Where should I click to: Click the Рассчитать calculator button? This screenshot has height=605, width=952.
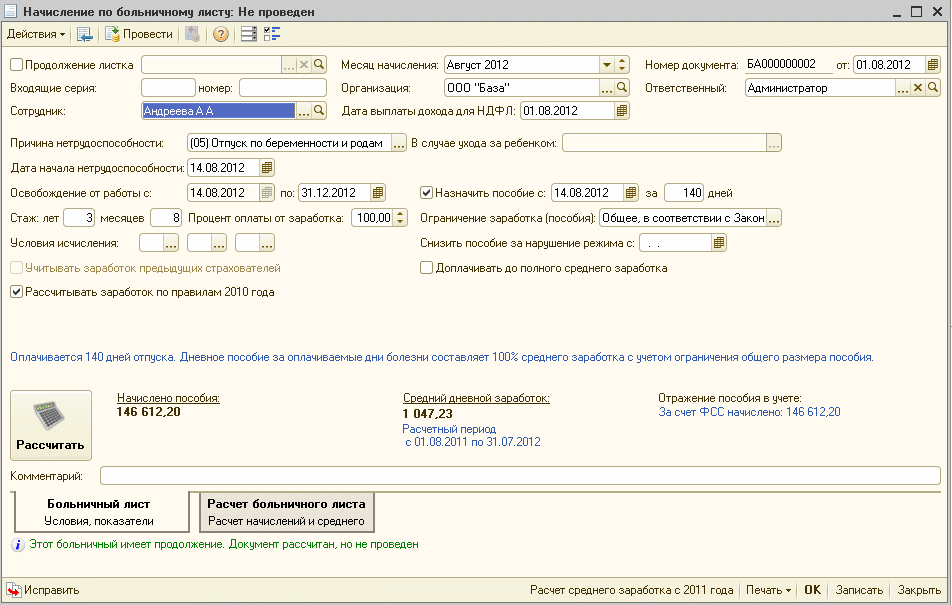point(51,425)
